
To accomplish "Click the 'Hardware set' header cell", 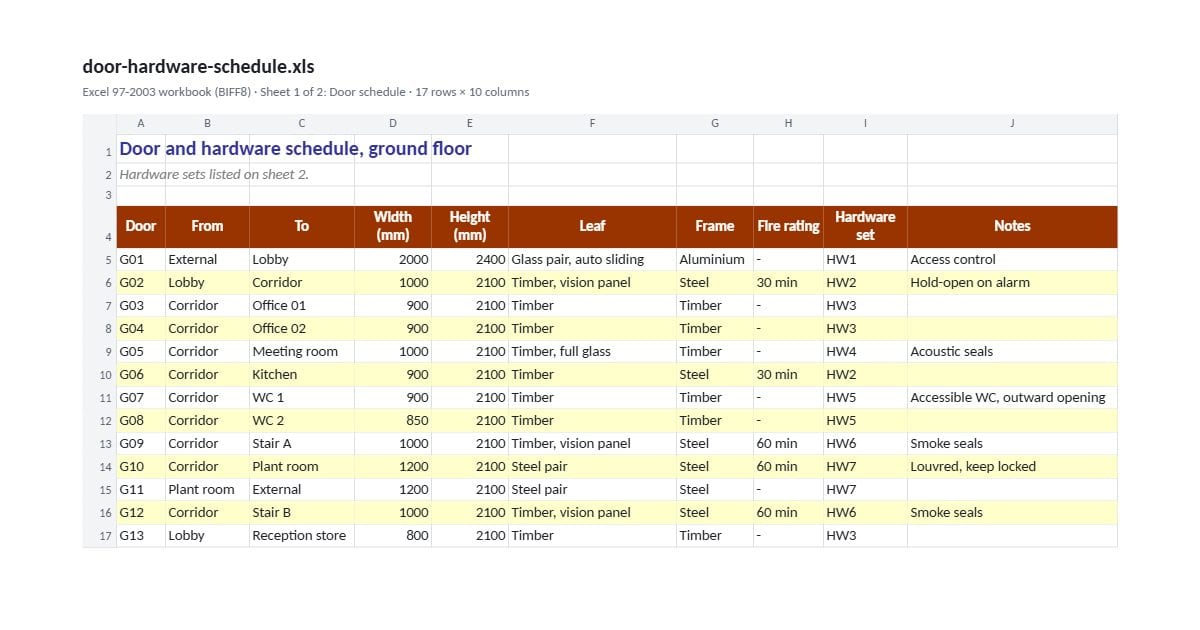I will pos(865,227).
